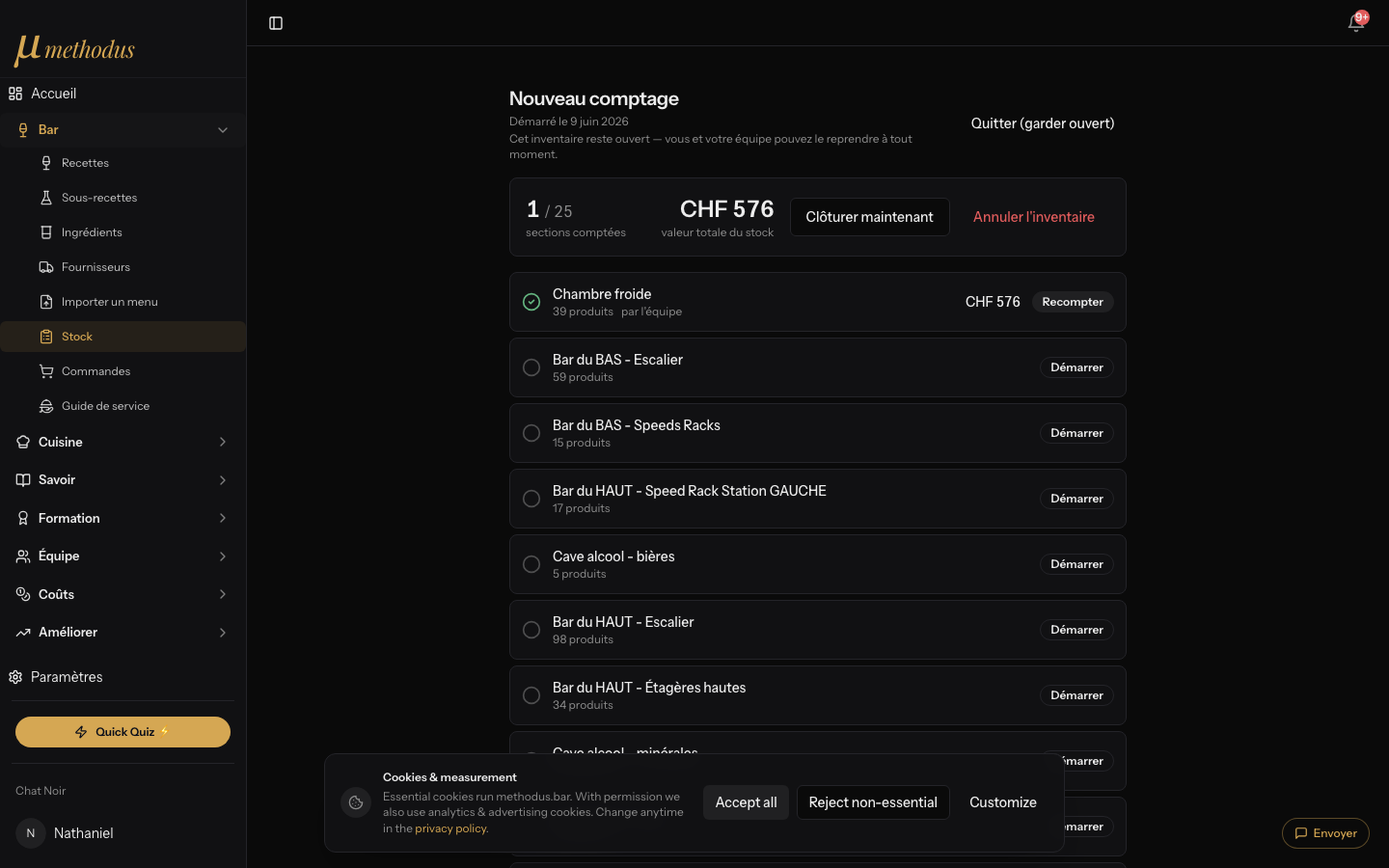The height and width of the screenshot is (868, 1389).
Task: Click the Recettes cocktail glass icon
Action: 46,163
